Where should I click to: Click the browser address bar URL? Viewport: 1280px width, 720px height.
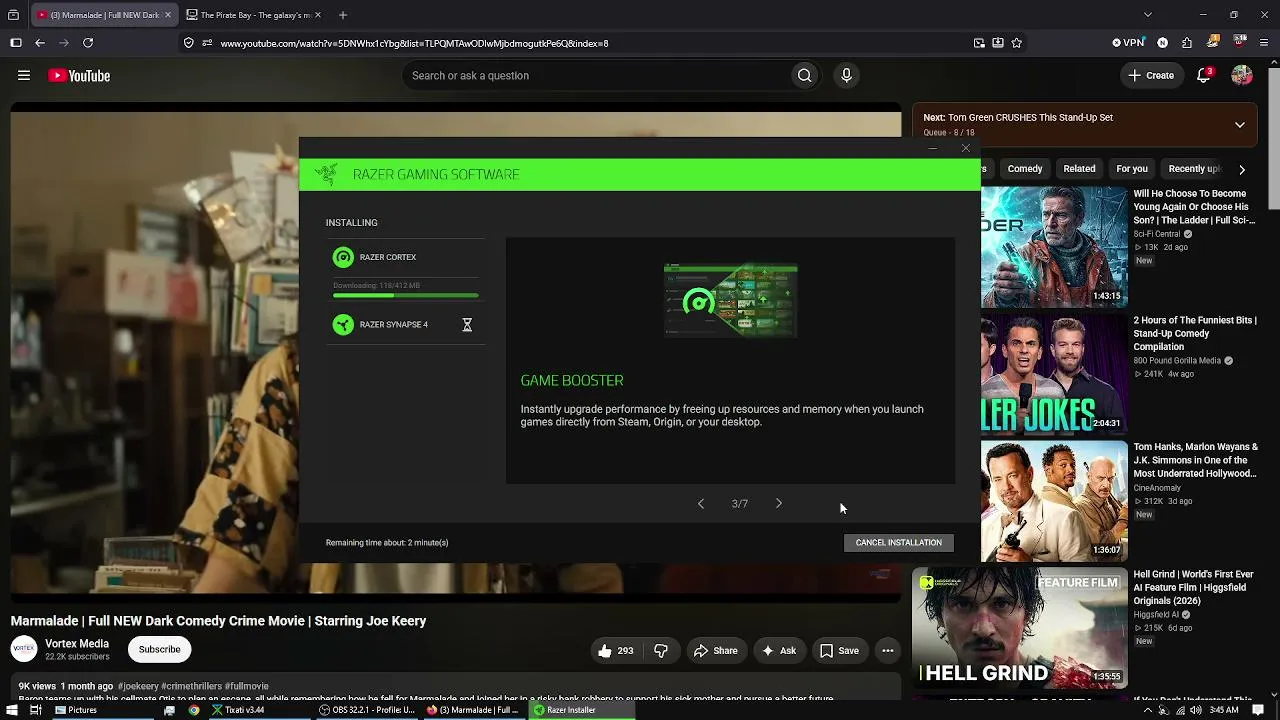pos(414,44)
